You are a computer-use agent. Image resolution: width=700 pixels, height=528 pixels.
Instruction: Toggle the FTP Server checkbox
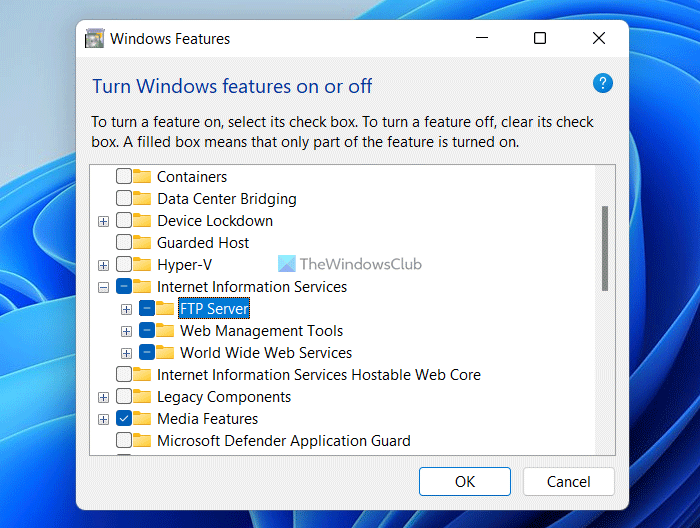[147, 308]
